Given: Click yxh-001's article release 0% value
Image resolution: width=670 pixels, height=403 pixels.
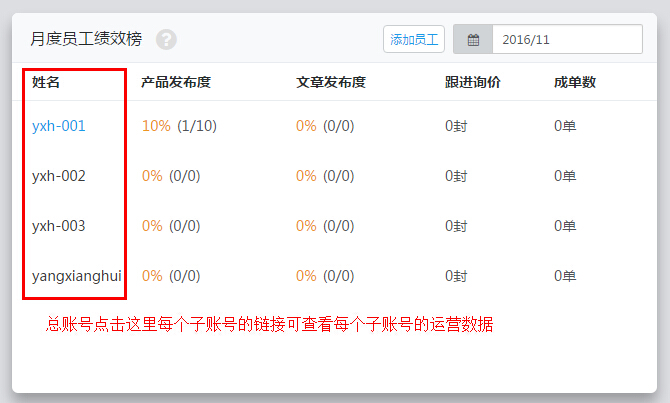Looking at the screenshot, I should click(x=306, y=126).
